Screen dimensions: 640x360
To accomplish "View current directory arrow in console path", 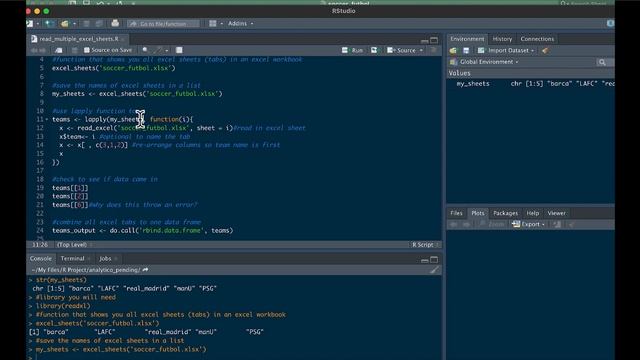I will tap(145, 270).
